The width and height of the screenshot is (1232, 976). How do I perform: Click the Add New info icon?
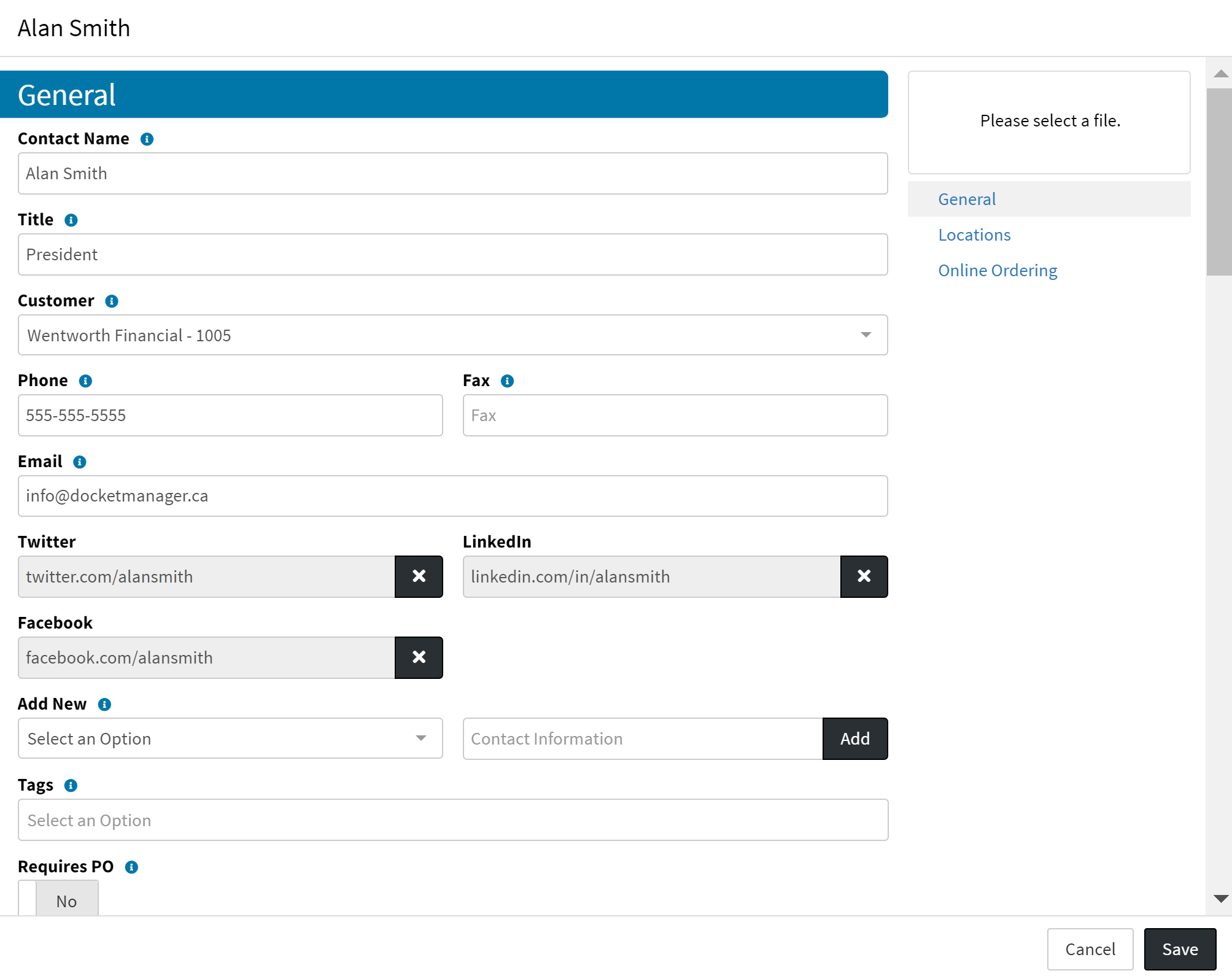click(x=104, y=705)
